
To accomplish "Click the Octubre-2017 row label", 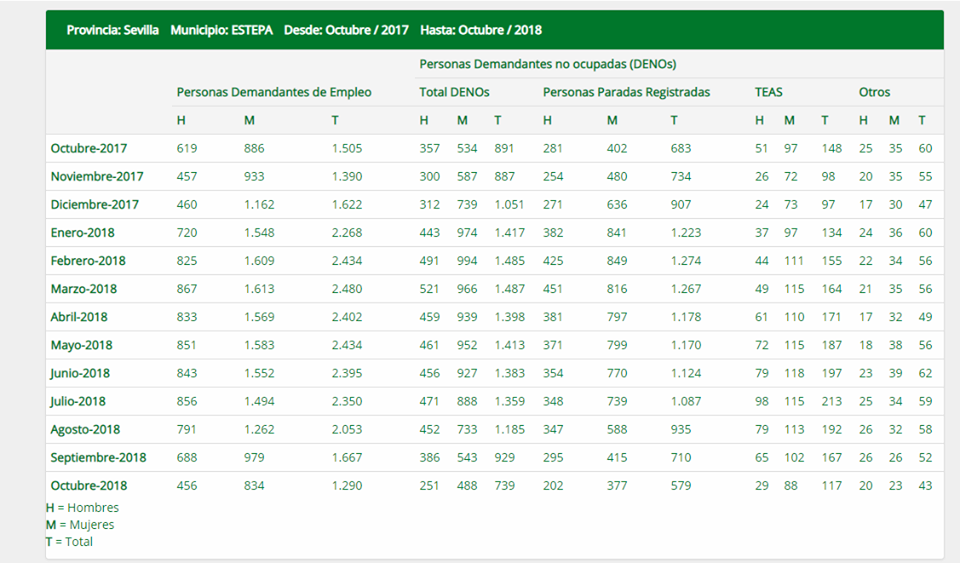I will tap(89, 148).
